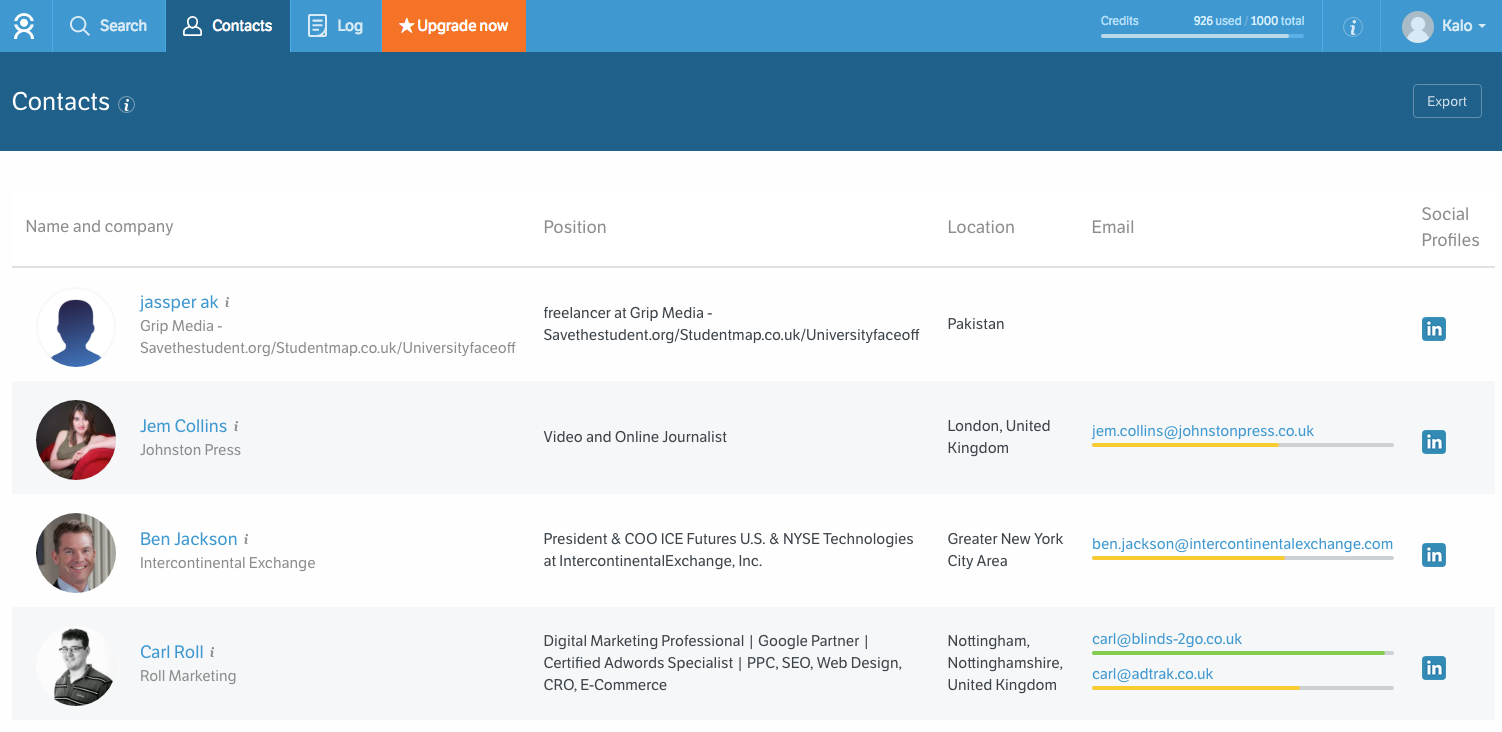Click the info icon next to Jem Collins
Image resolution: width=1502 pixels, height=732 pixels.
(x=236, y=426)
